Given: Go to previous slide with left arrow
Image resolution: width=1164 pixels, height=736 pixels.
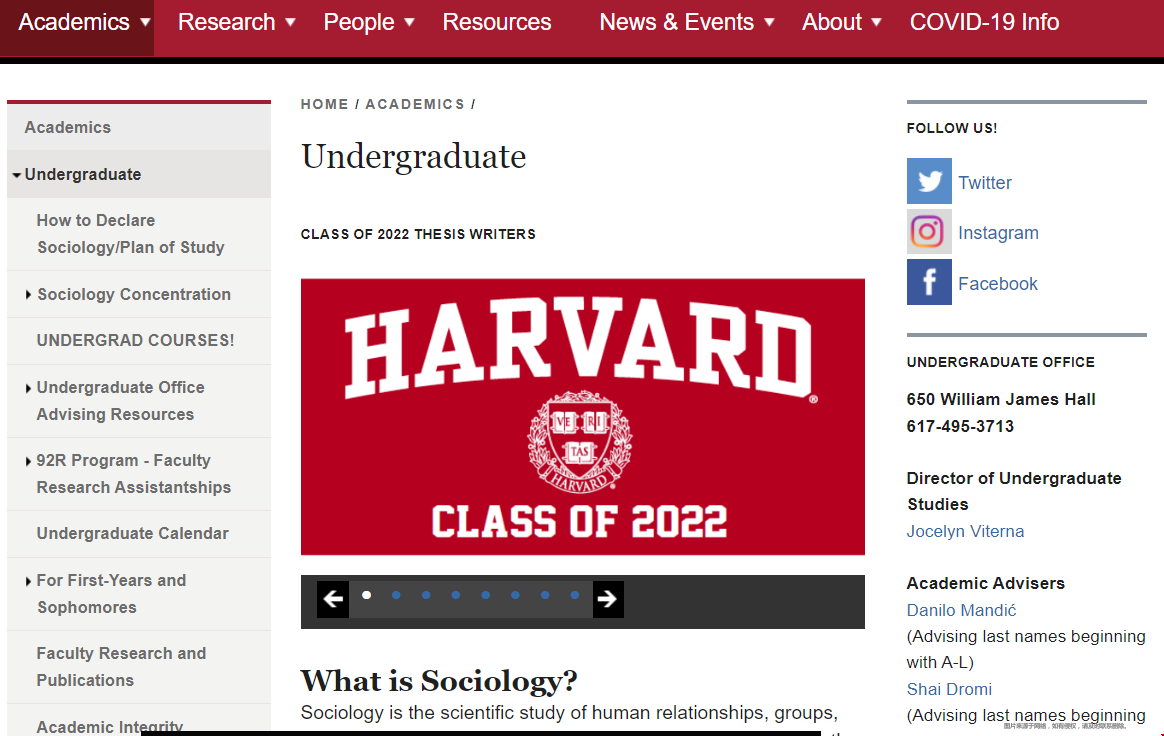Looking at the screenshot, I should (x=333, y=599).
